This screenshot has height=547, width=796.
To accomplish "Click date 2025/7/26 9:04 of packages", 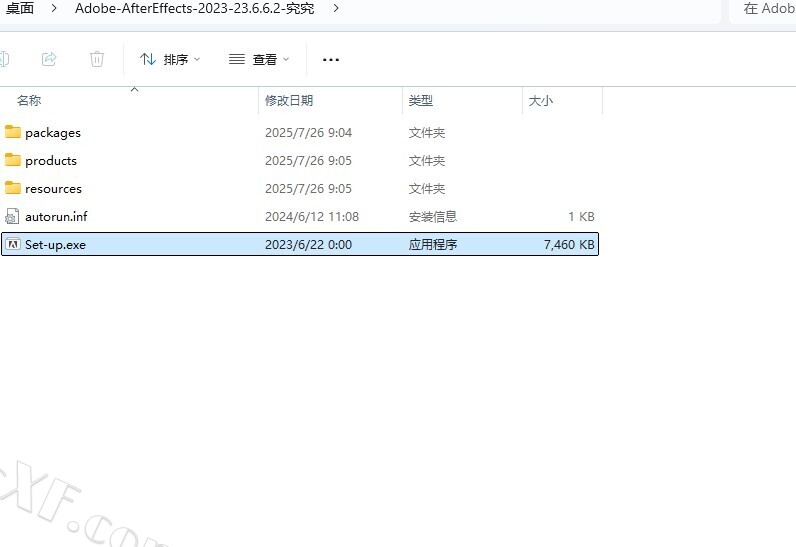I will click(308, 132).
